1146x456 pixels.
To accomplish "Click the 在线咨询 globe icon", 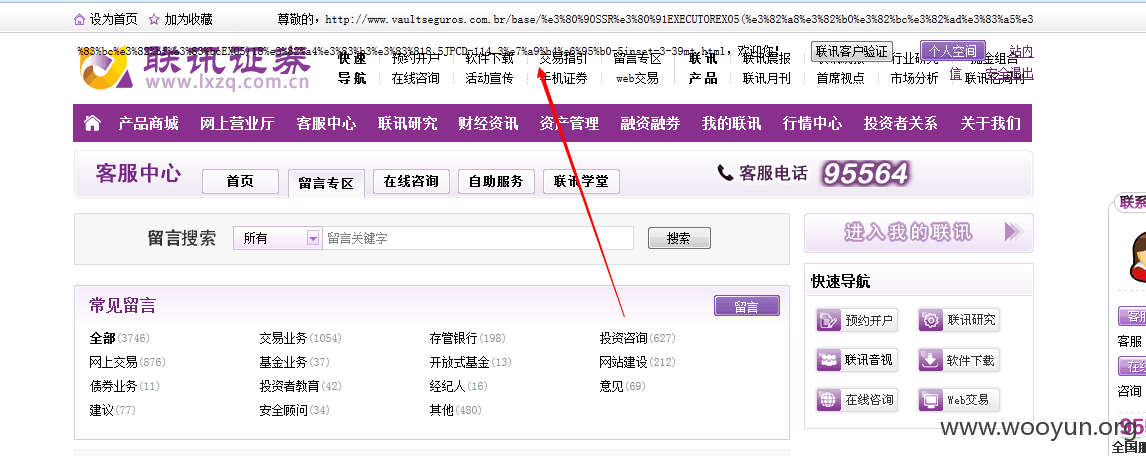I will [x=829, y=400].
